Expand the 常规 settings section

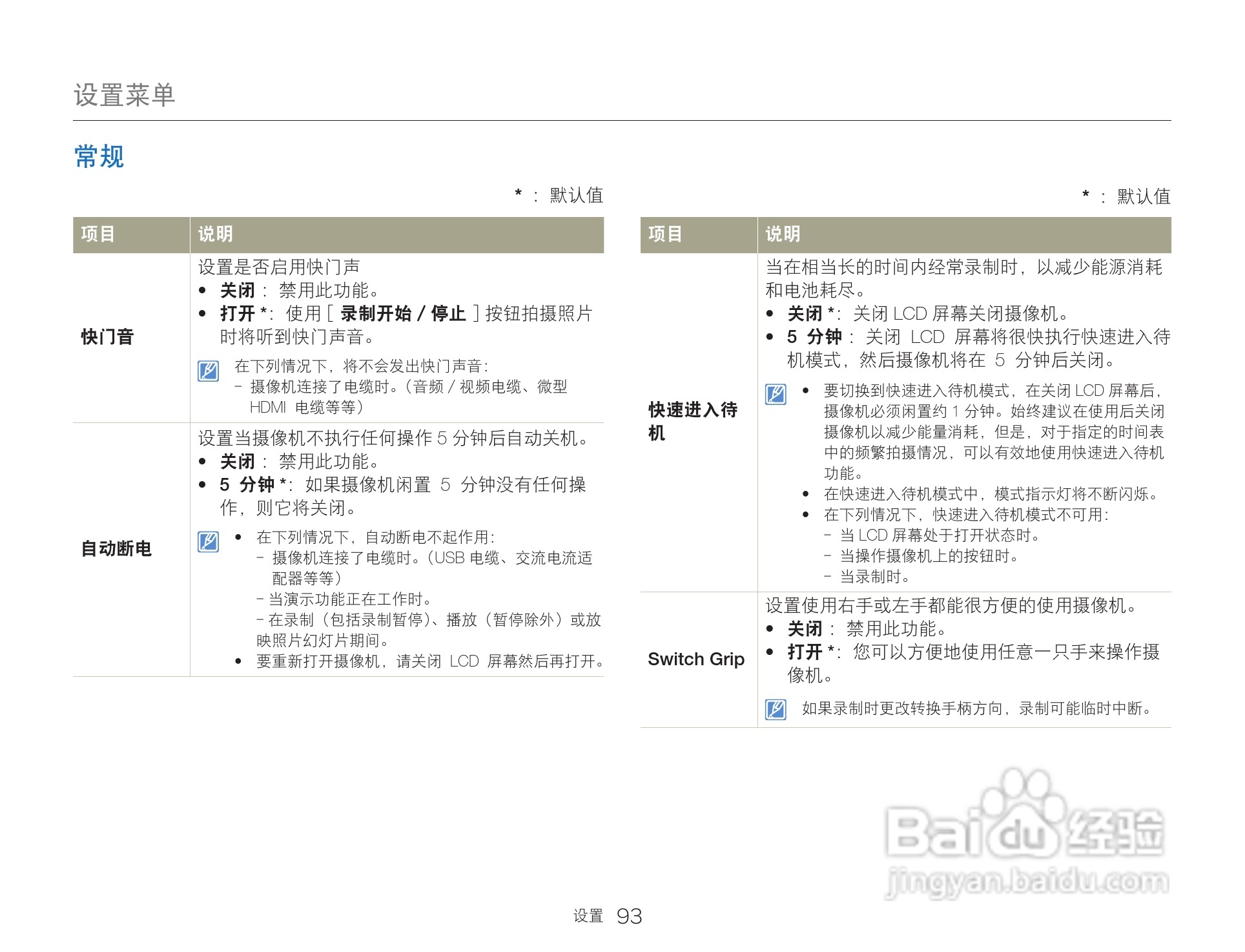[x=99, y=156]
